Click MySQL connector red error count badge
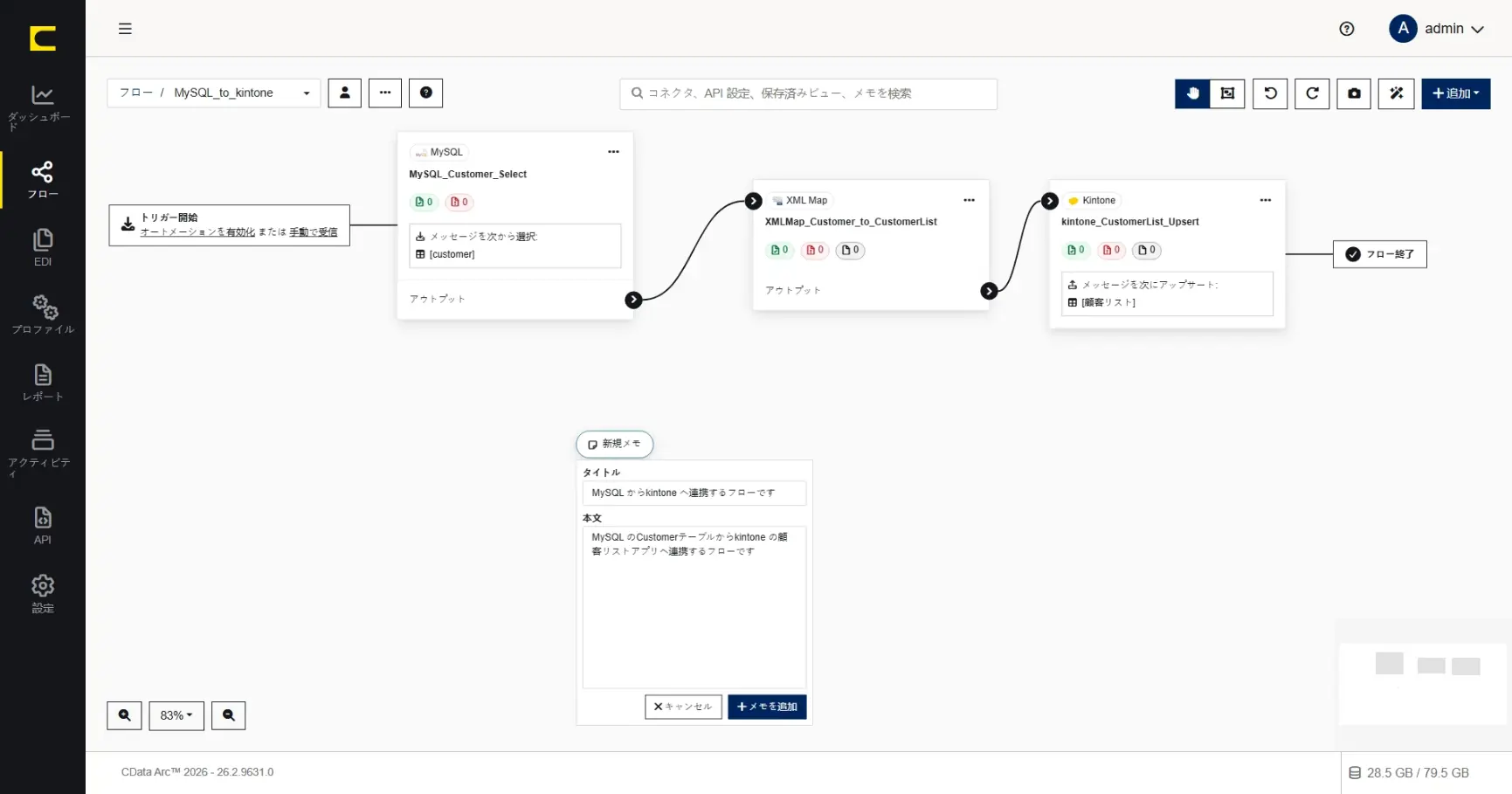 (459, 202)
